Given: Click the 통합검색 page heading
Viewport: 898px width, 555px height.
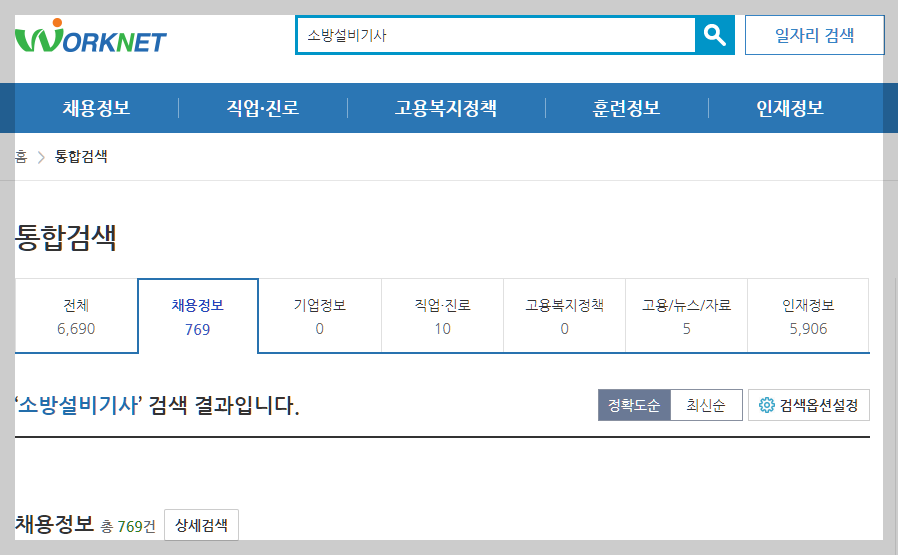Looking at the screenshot, I should (66, 237).
